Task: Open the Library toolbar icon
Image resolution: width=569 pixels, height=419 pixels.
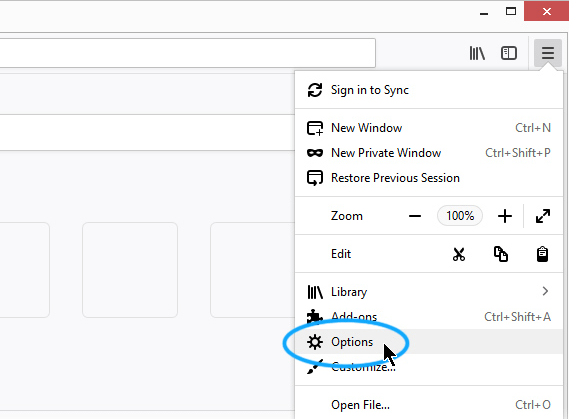Action: [x=477, y=53]
